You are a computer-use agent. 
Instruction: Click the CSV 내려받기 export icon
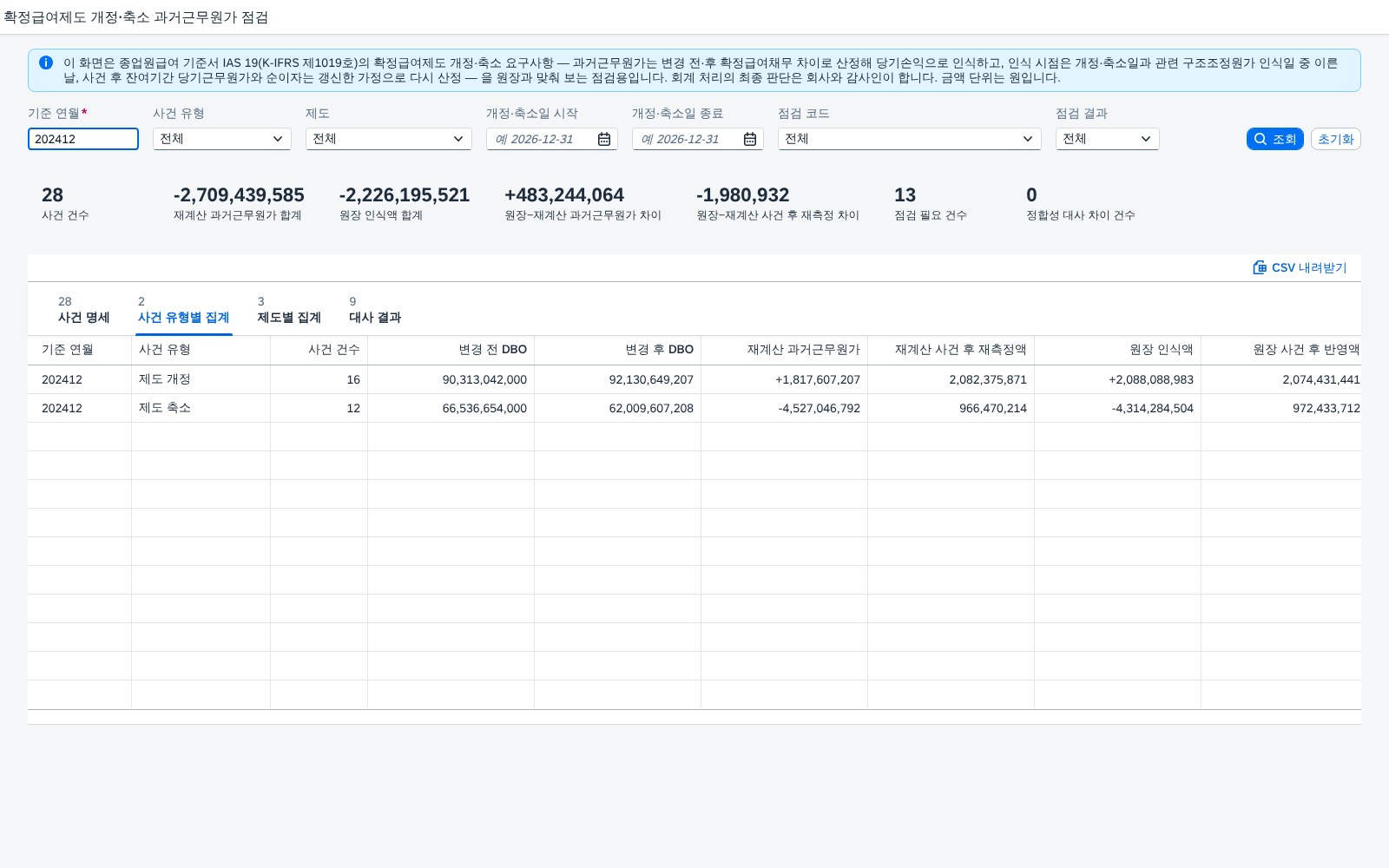tap(1260, 267)
